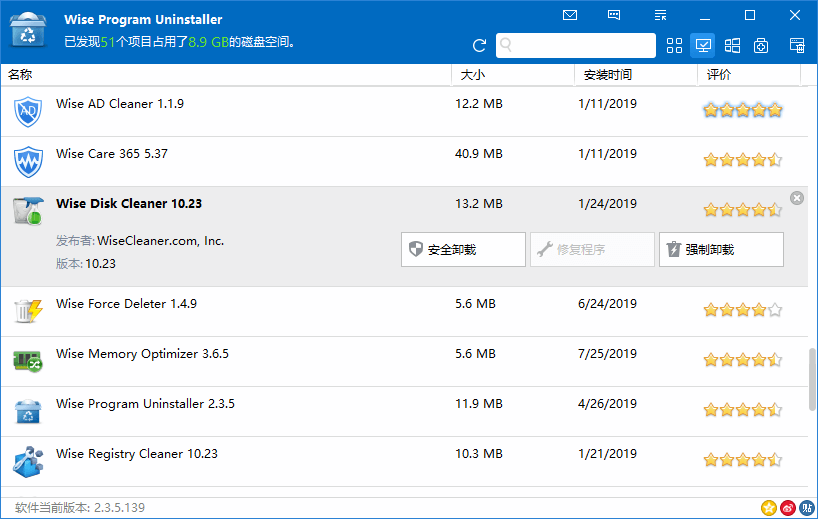Image resolution: width=818 pixels, height=519 pixels.
Task: Click the greyed 修复程序 repair button
Action: pyautogui.click(x=592, y=249)
